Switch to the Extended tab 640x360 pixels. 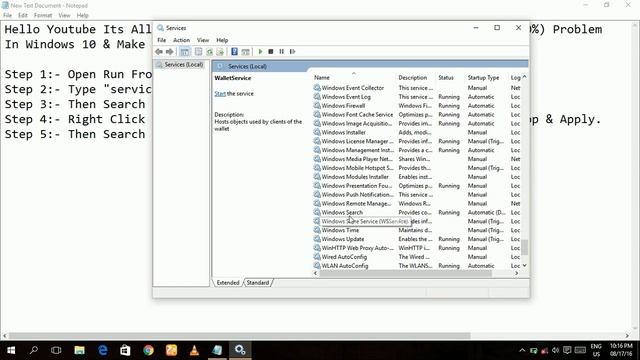pyautogui.click(x=228, y=282)
